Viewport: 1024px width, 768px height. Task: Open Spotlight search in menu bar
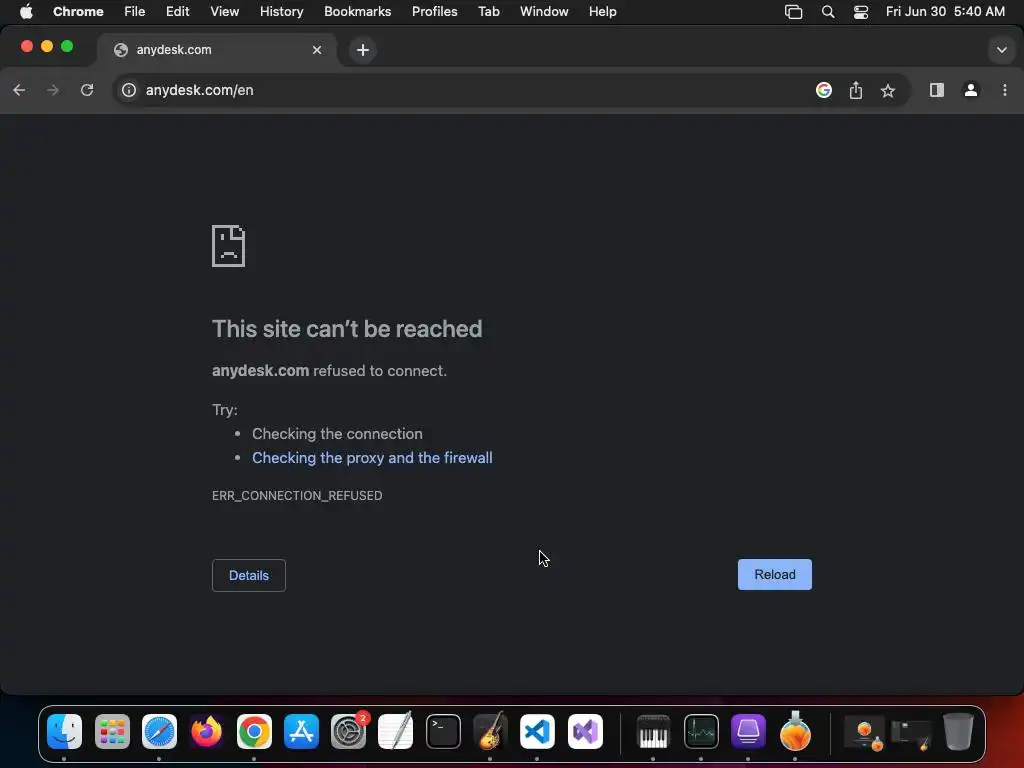(827, 12)
